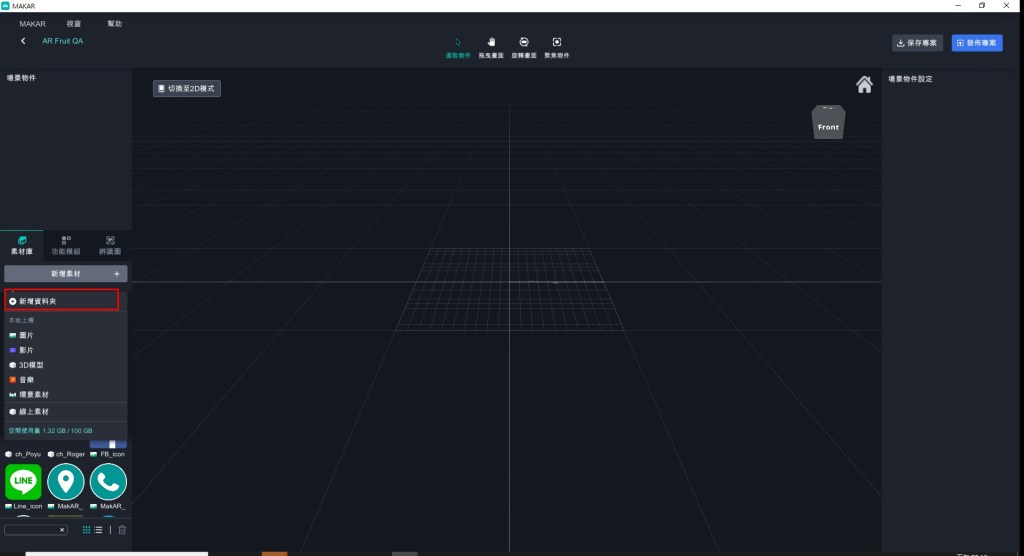
Task: Open the 視窗 menu
Action: (74, 23)
